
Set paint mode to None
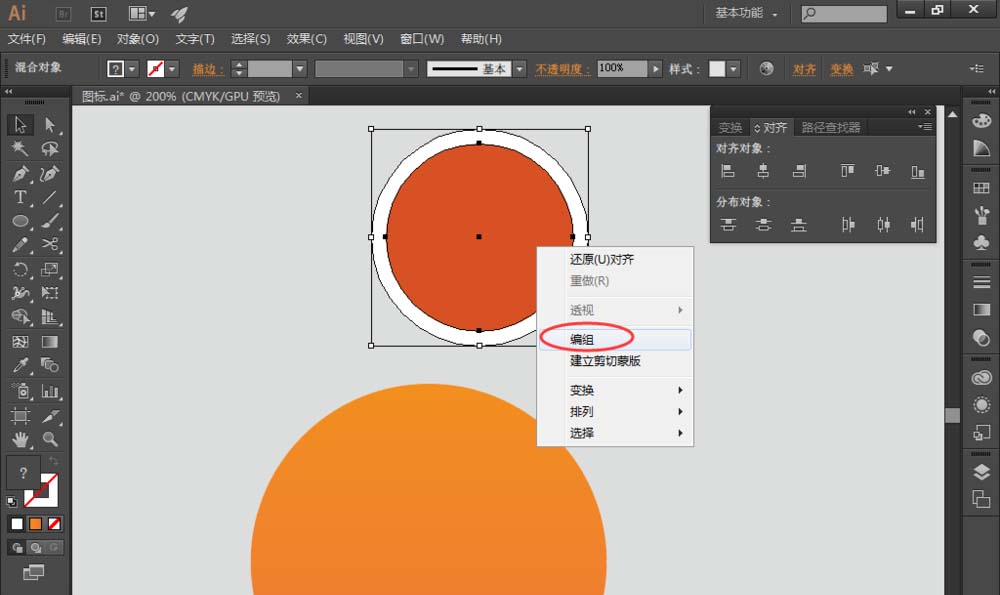tap(54, 524)
